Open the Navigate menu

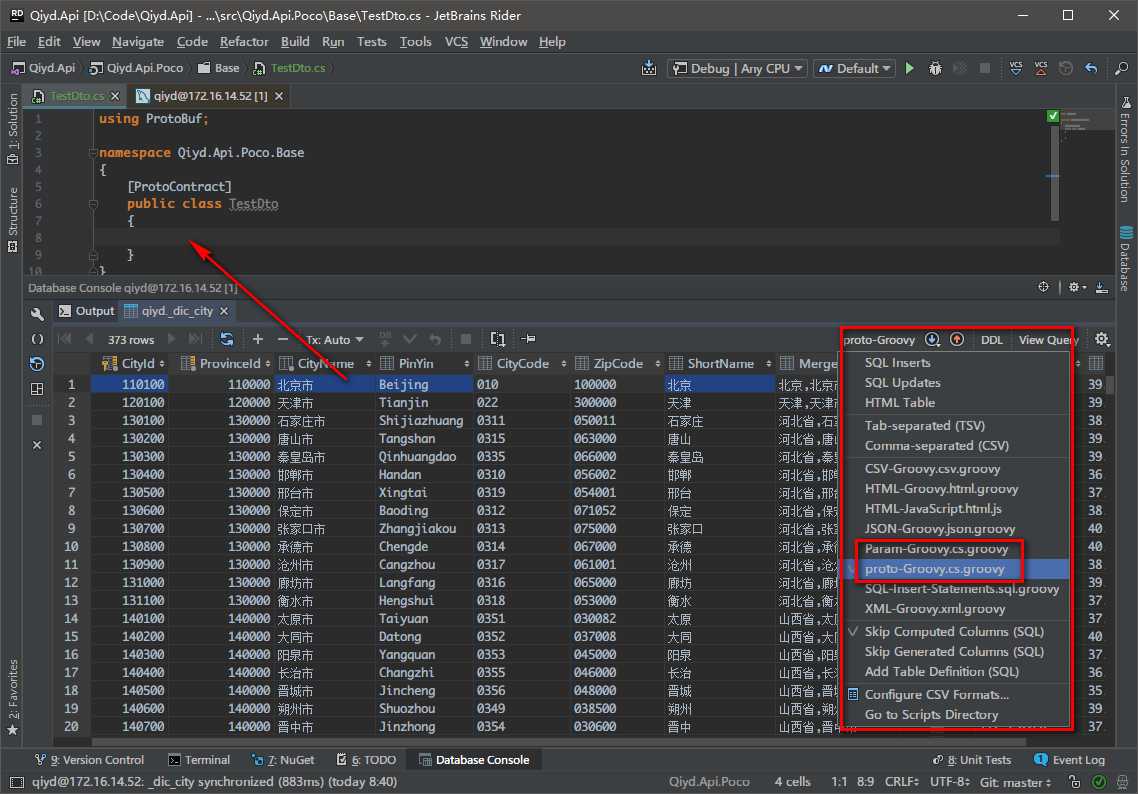coord(138,41)
